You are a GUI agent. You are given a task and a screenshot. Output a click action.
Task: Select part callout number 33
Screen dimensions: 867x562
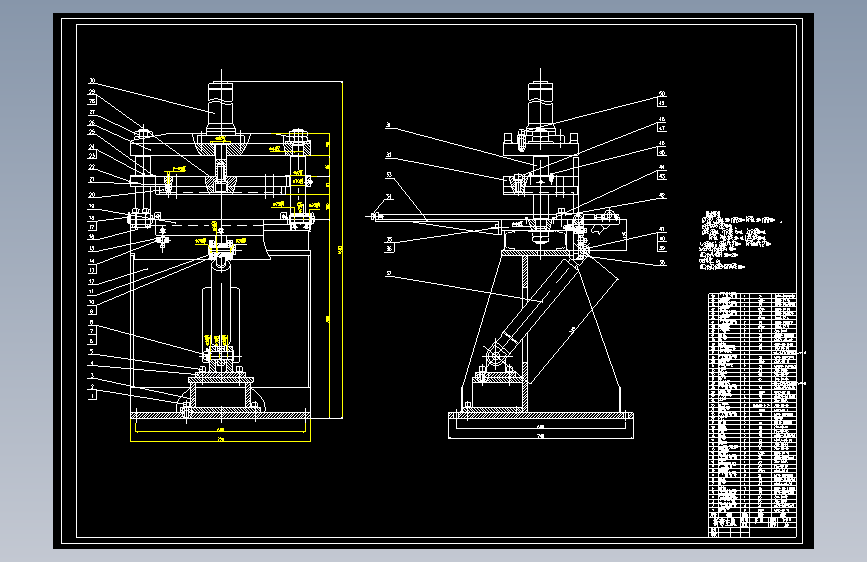coord(389,175)
